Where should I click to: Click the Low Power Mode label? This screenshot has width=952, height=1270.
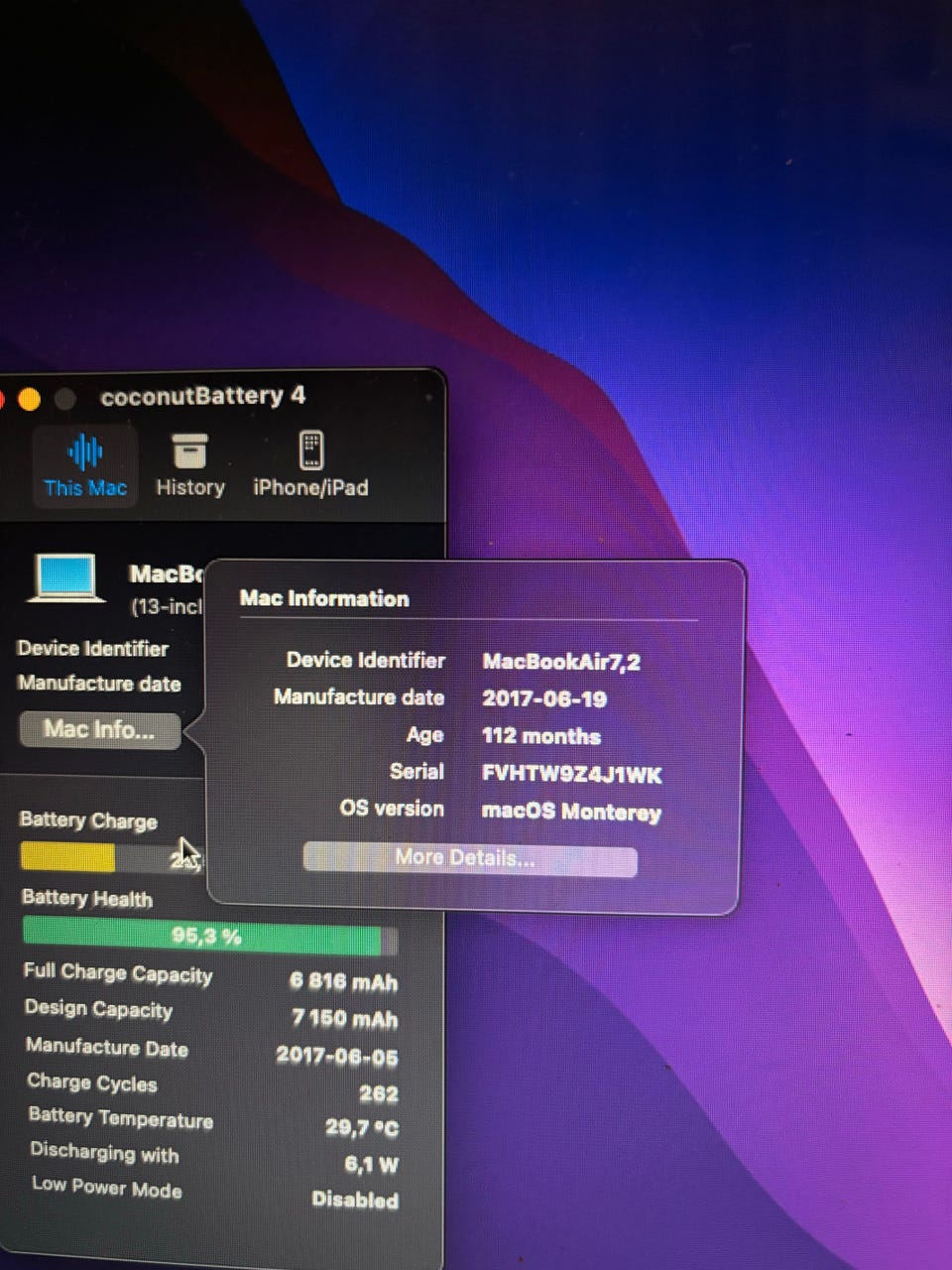[107, 1187]
